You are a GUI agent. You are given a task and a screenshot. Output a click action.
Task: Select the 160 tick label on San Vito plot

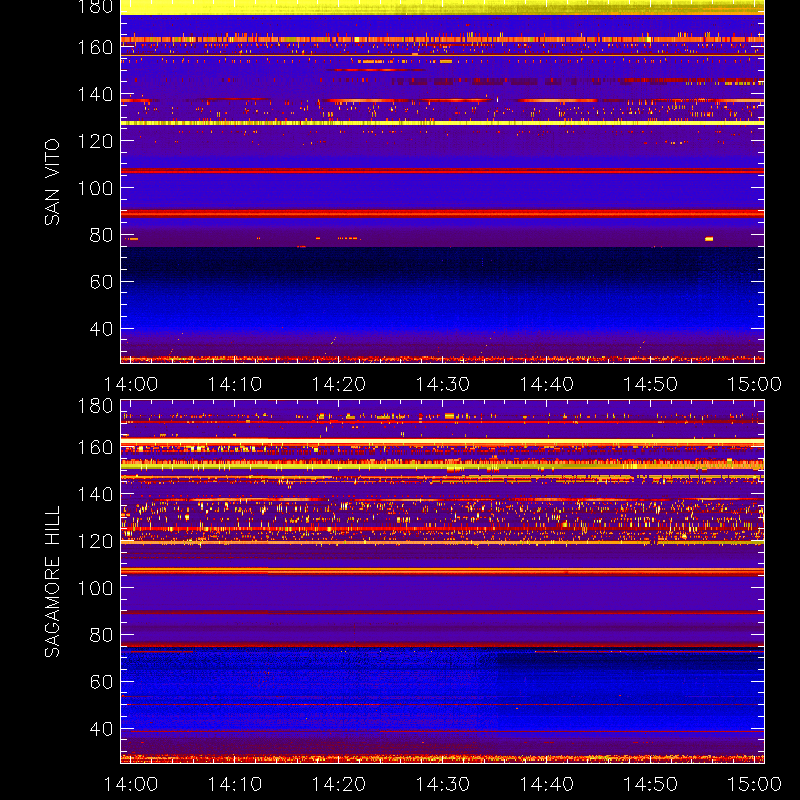pos(95,47)
